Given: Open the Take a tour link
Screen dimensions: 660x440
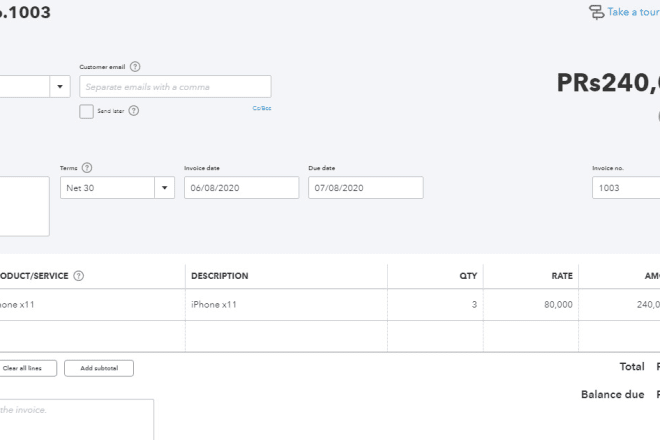Looking at the screenshot, I should click(633, 12).
